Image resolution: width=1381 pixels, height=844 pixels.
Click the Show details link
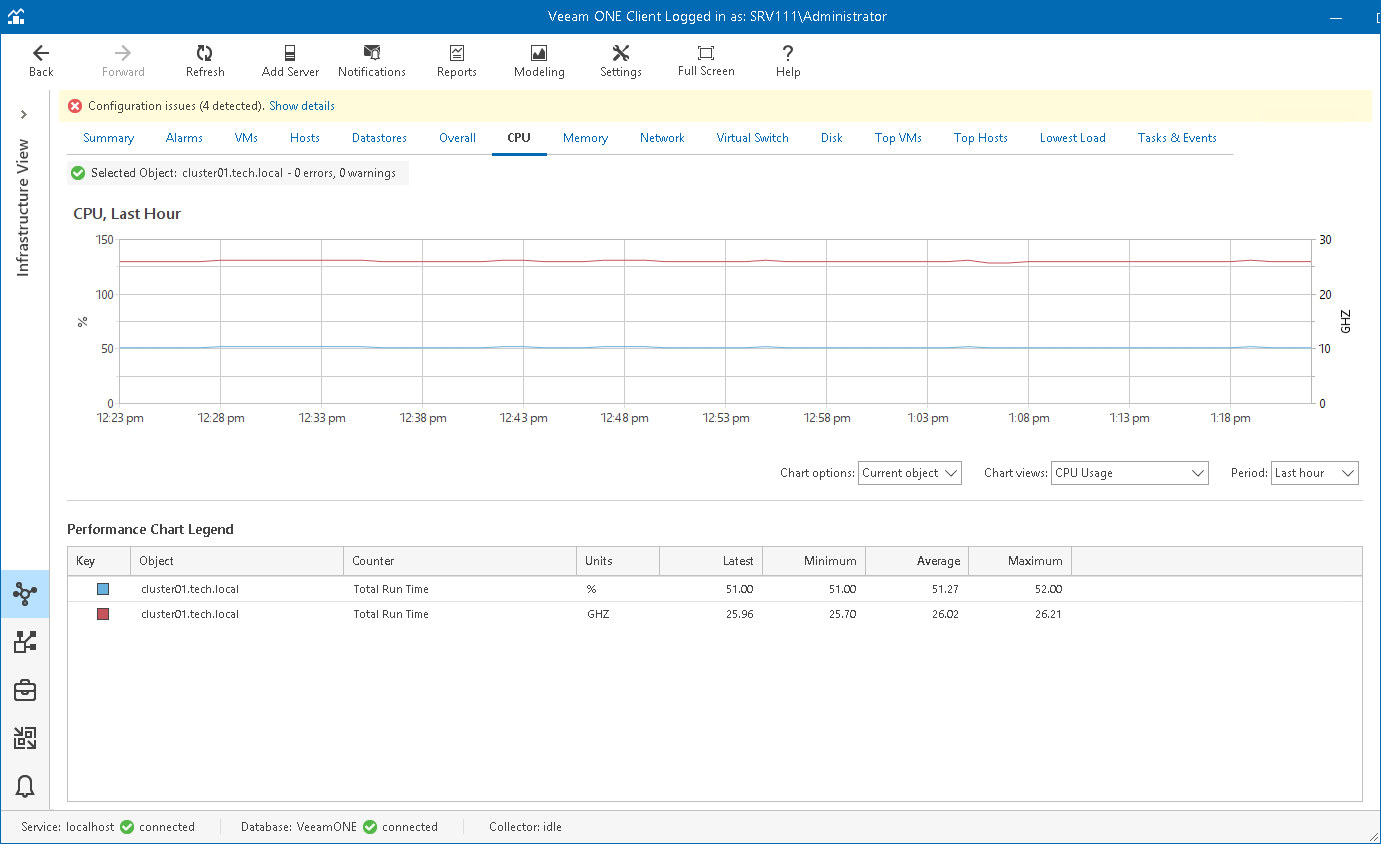tap(302, 106)
